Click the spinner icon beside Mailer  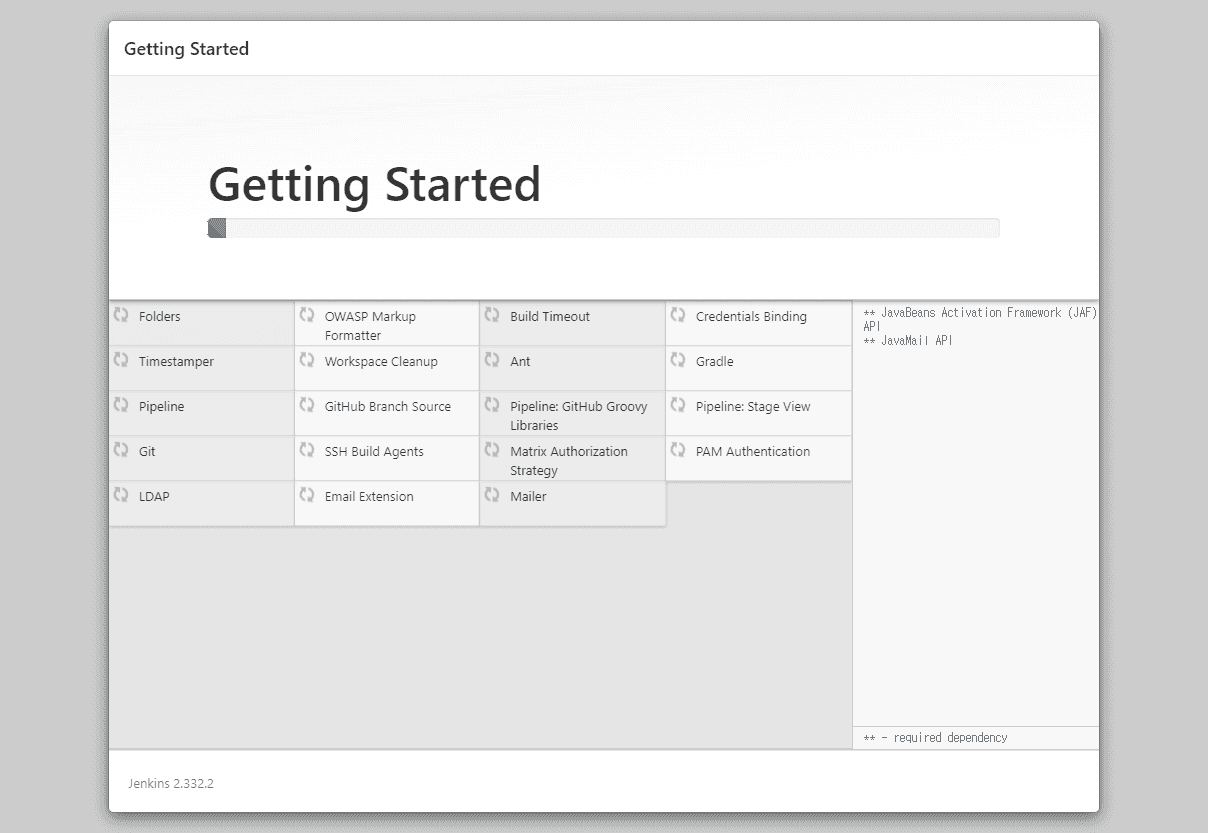coord(492,495)
